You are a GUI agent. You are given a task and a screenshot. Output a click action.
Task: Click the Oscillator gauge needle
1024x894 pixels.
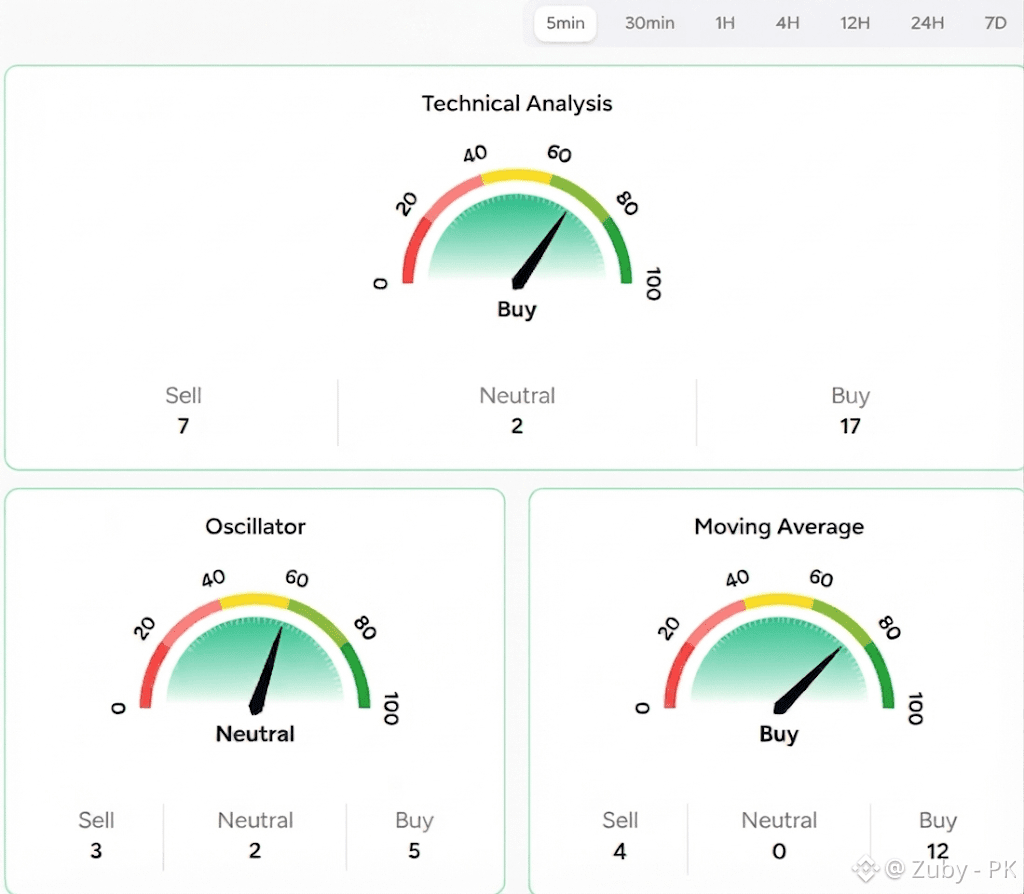pyautogui.click(x=266, y=670)
